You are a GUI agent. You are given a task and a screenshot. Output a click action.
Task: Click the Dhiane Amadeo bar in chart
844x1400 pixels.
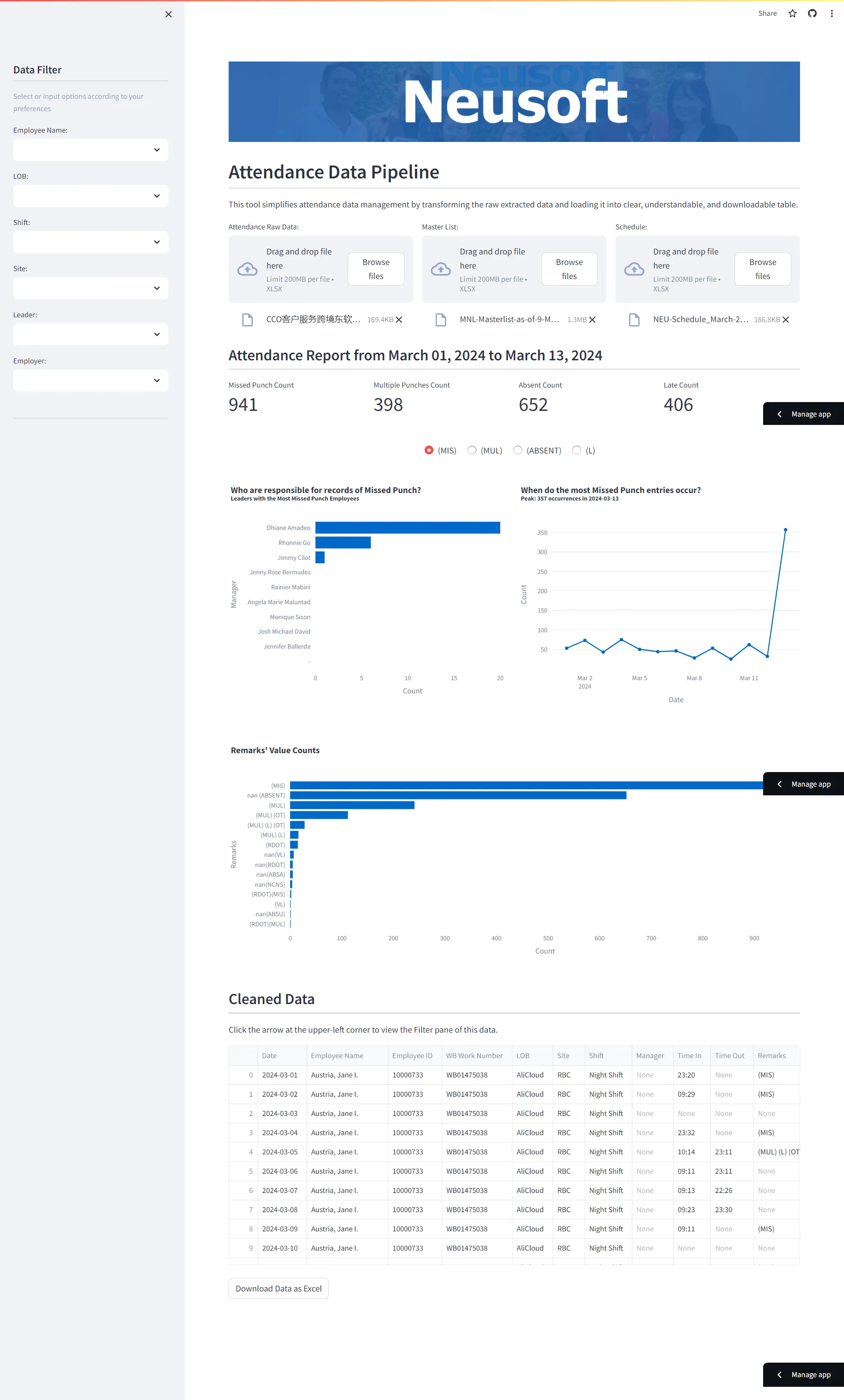tap(407, 528)
